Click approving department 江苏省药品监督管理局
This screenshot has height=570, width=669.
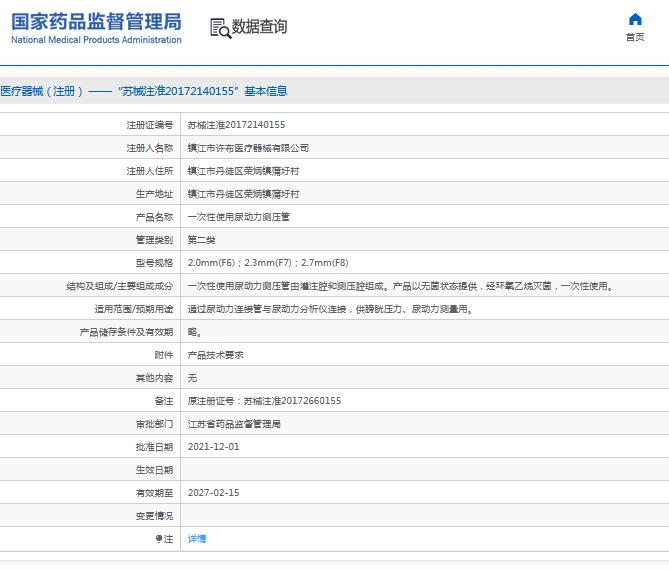(234, 424)
